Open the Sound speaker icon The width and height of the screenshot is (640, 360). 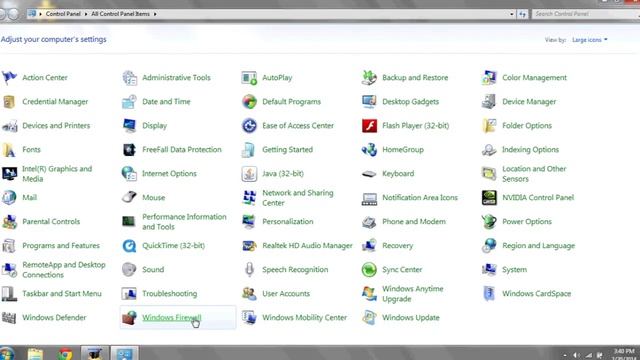coord(129,269)
